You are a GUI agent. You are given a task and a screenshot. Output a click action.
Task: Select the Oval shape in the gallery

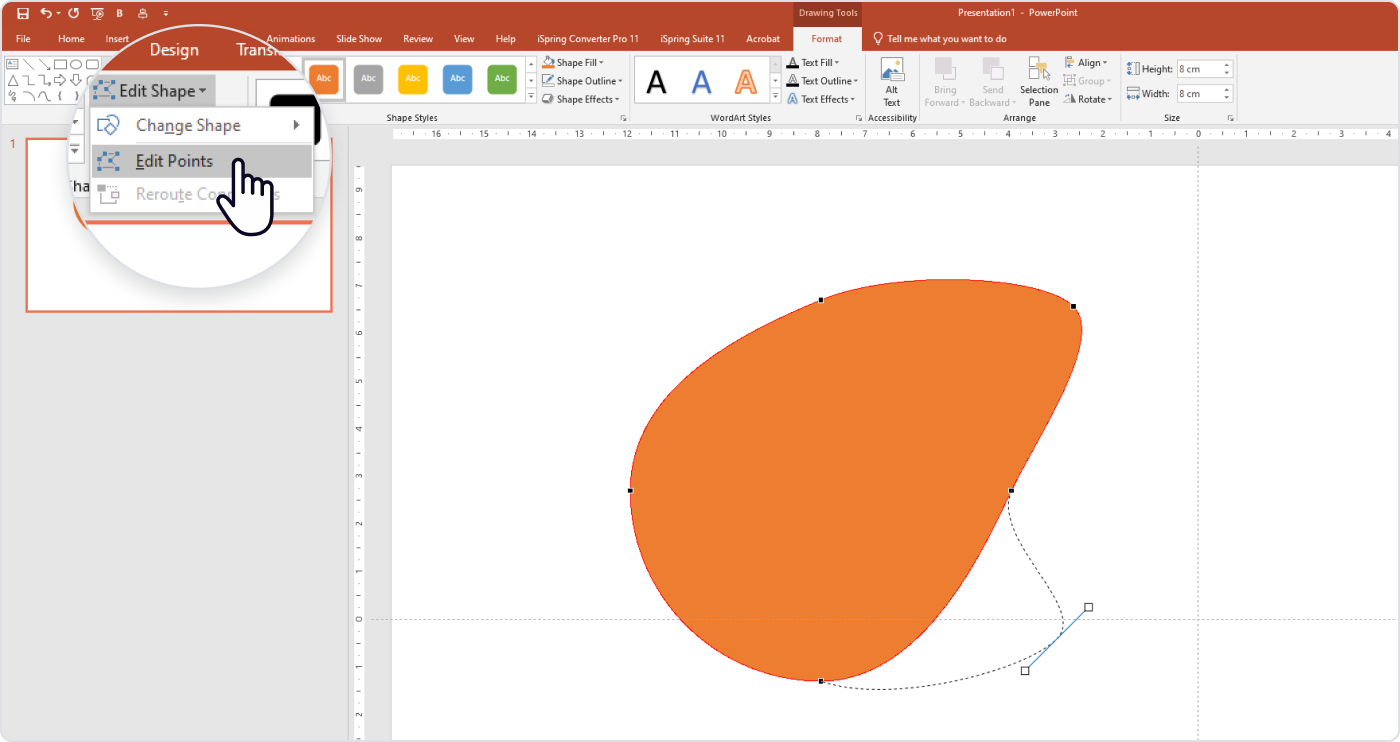tap(76, 64)
